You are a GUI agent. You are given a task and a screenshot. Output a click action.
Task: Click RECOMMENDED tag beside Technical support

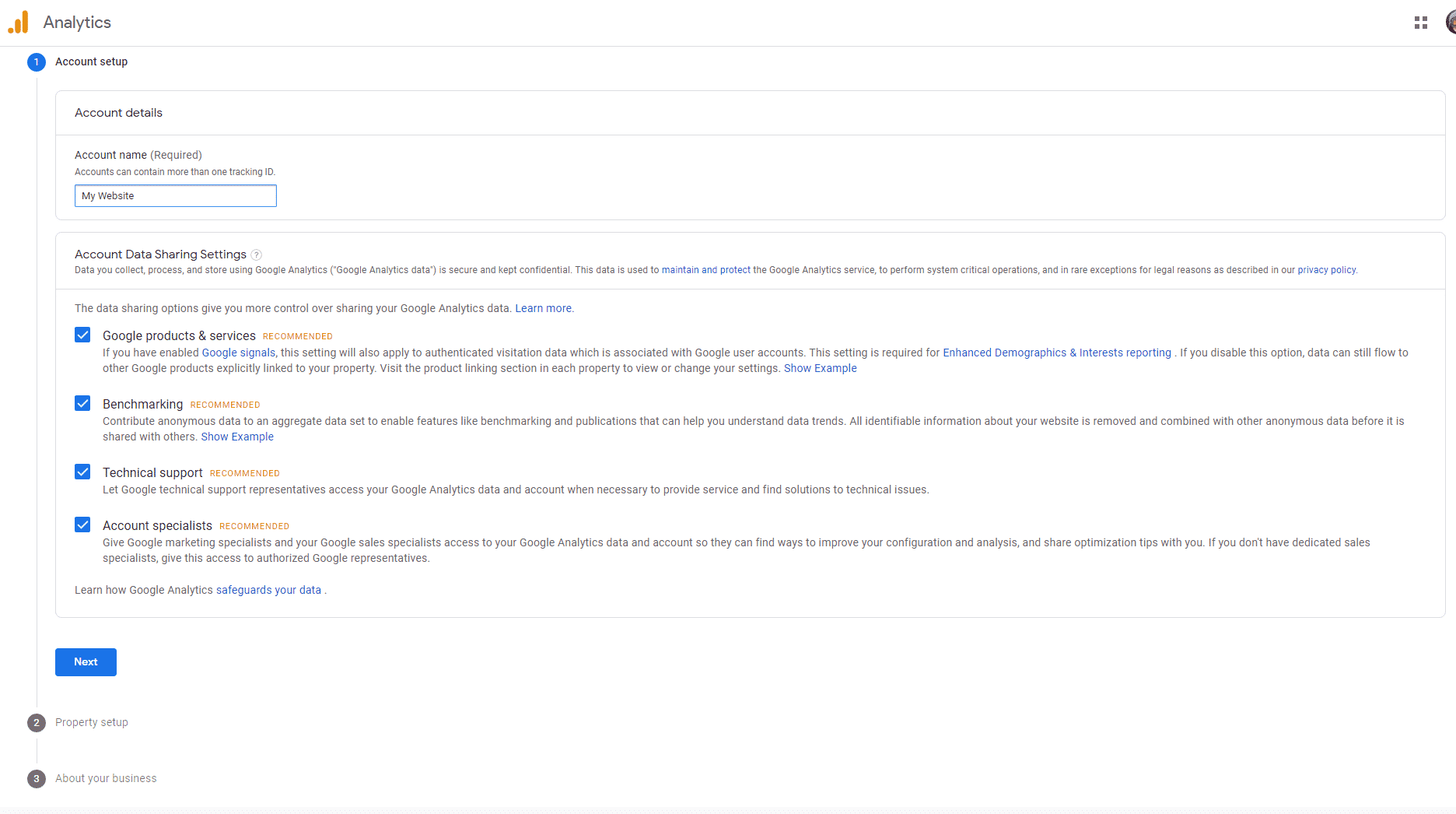(x=245, y=473)
